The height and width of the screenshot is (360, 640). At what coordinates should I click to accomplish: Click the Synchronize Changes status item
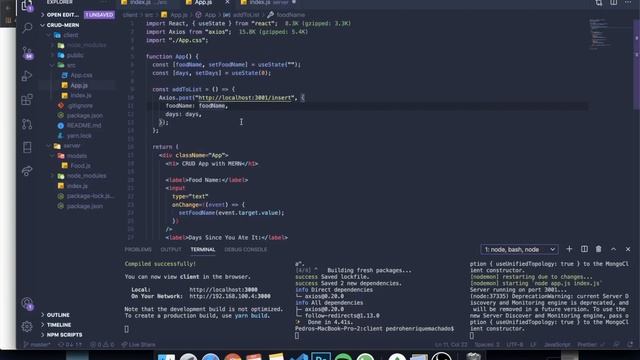(x=71, y=344)
